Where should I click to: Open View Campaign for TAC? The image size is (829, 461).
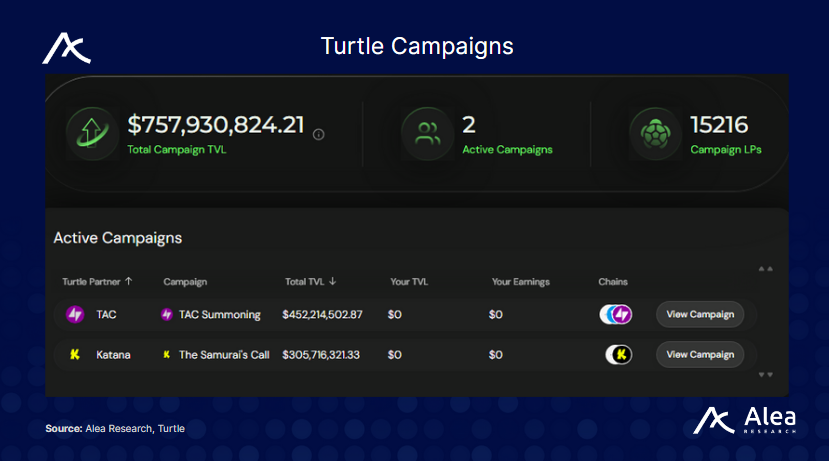pyautogui.click(x=700, y=315)
